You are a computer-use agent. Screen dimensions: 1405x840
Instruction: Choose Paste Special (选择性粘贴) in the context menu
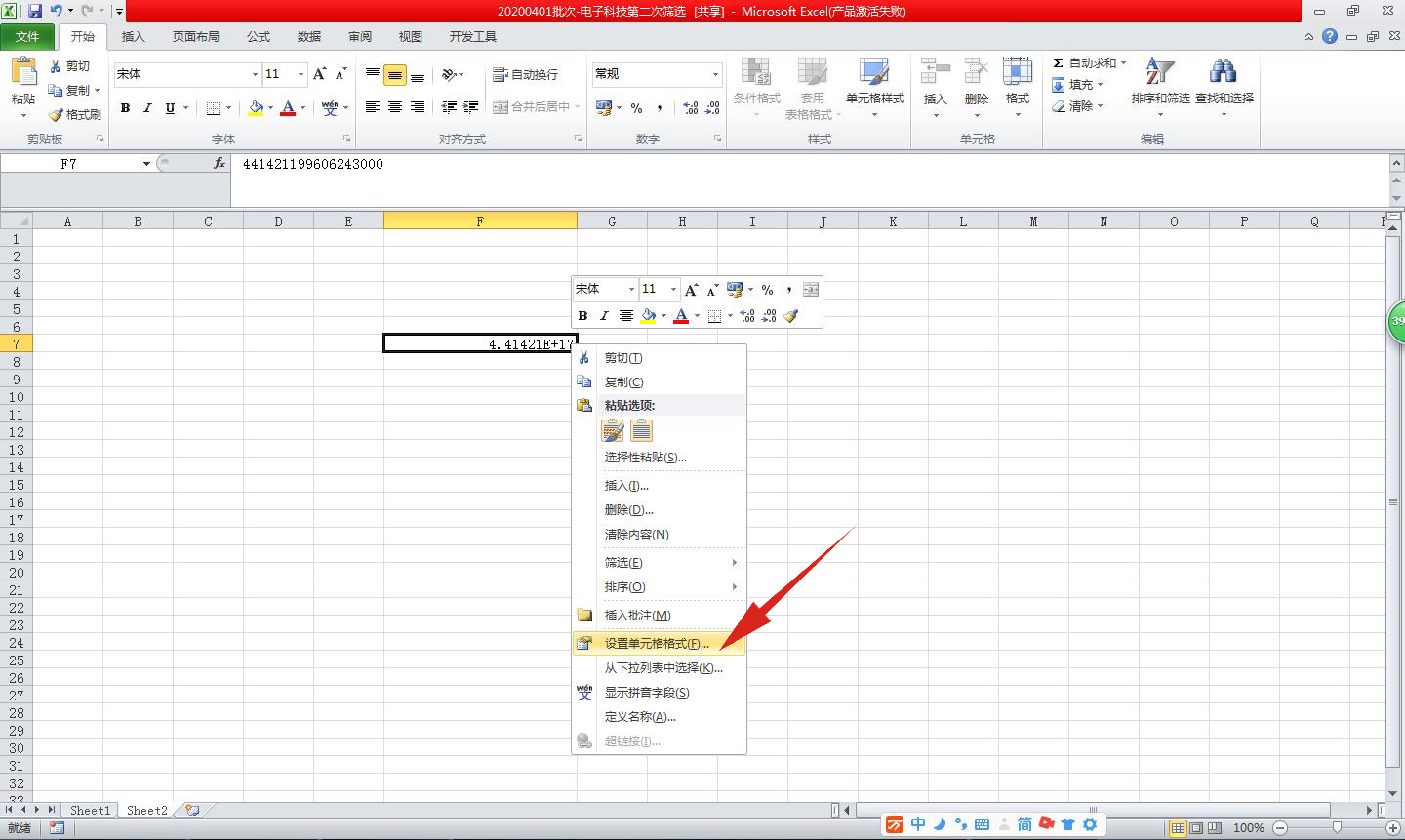tap(659, 458)
